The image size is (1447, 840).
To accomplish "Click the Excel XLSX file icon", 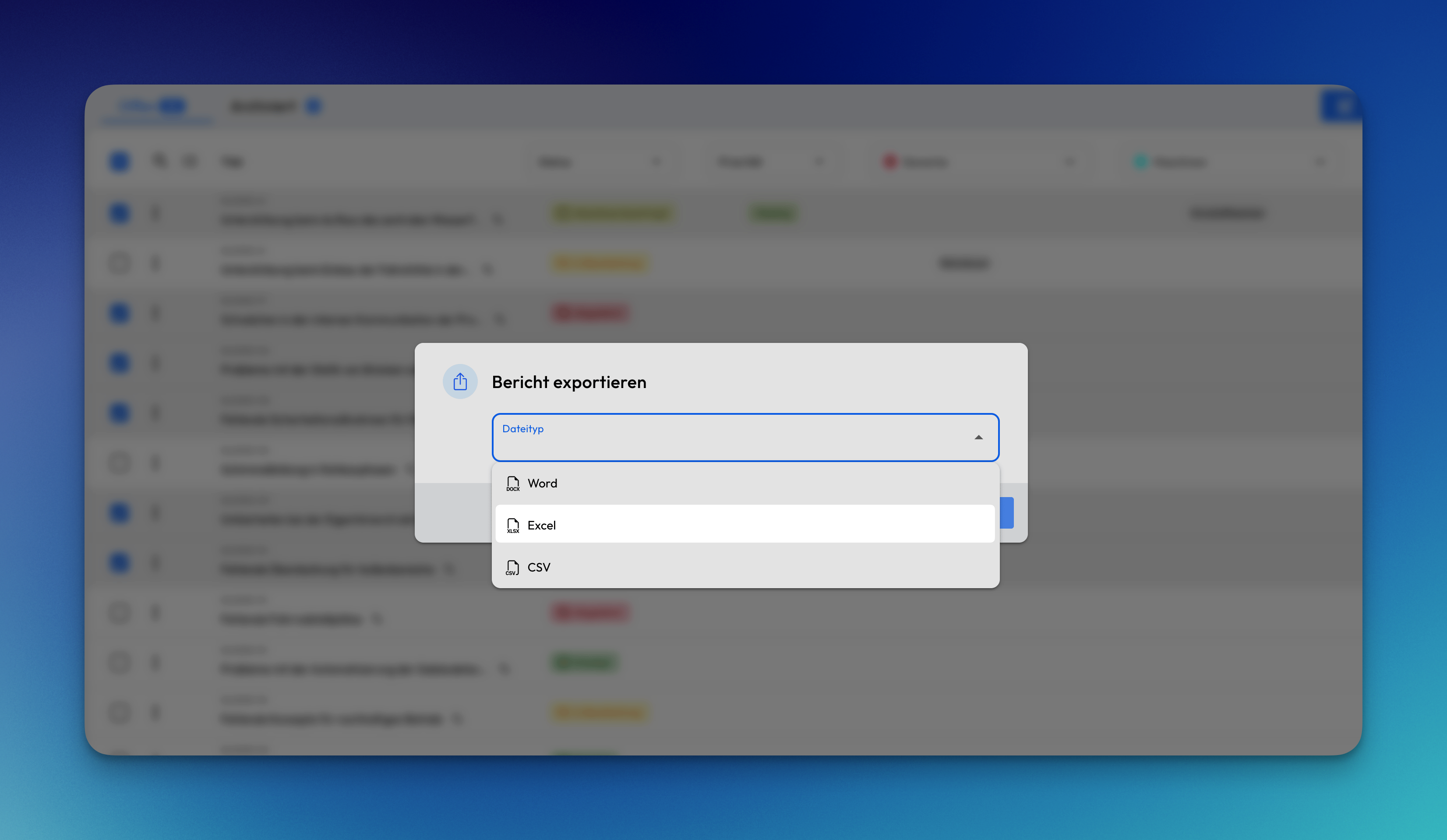I will [x=513, y=524].
